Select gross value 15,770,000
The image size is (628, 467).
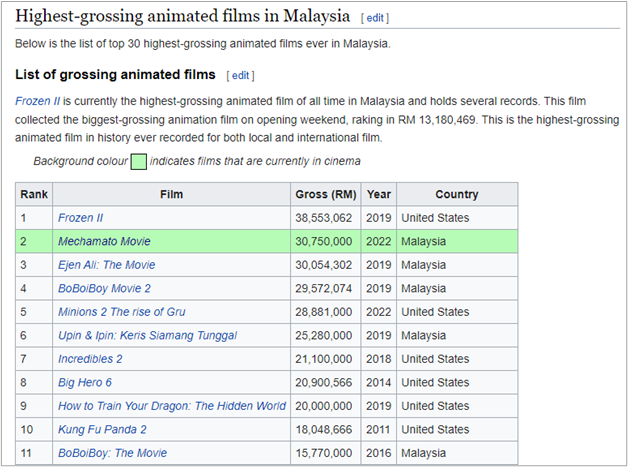coord(324,453)
